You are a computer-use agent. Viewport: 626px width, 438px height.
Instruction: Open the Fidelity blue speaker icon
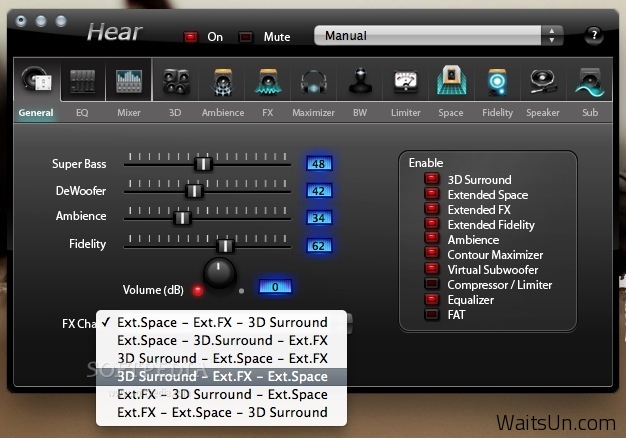tap(497, 82)
